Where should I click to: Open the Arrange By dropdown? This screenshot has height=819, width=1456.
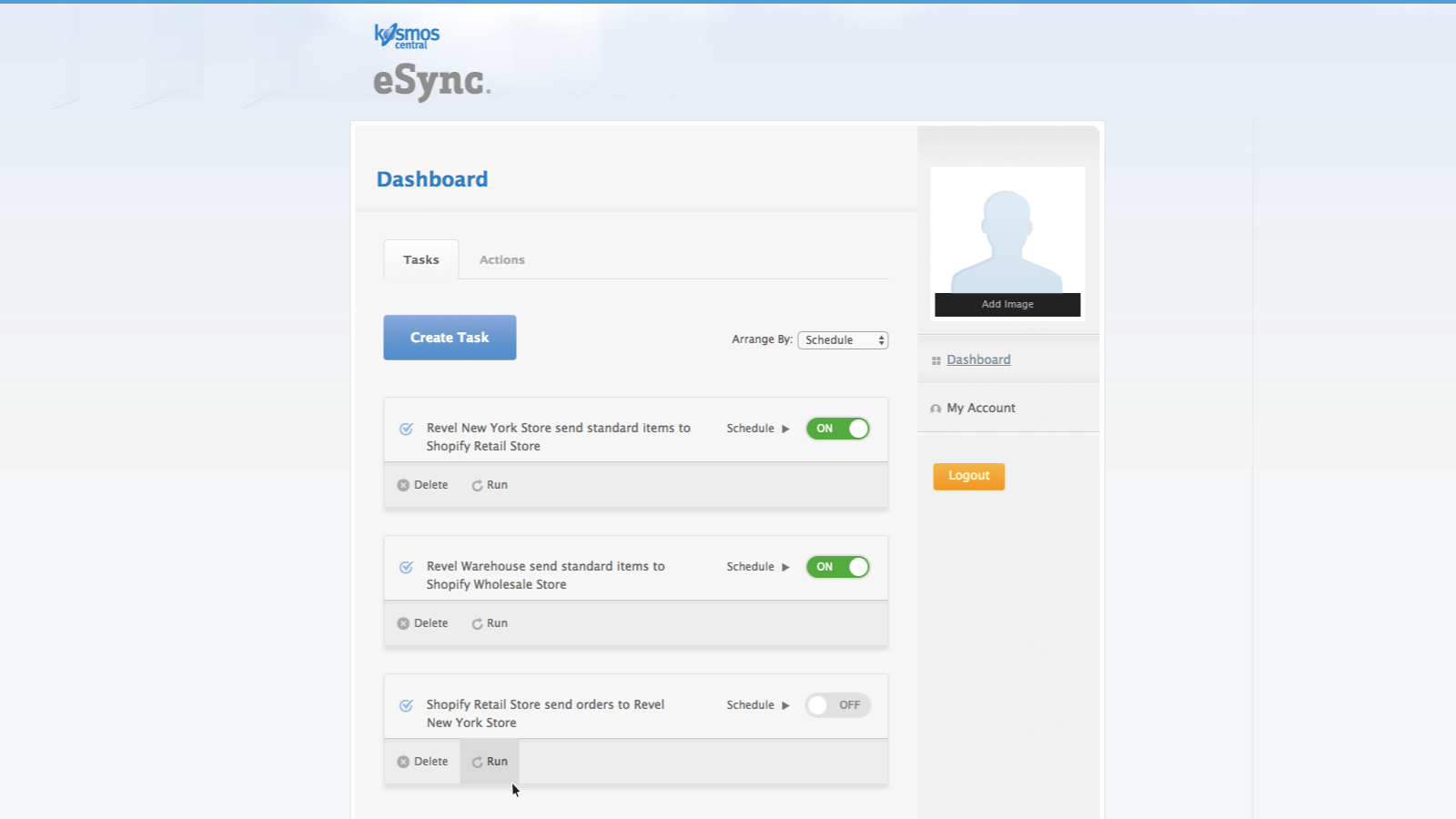(x=843, y=339)
